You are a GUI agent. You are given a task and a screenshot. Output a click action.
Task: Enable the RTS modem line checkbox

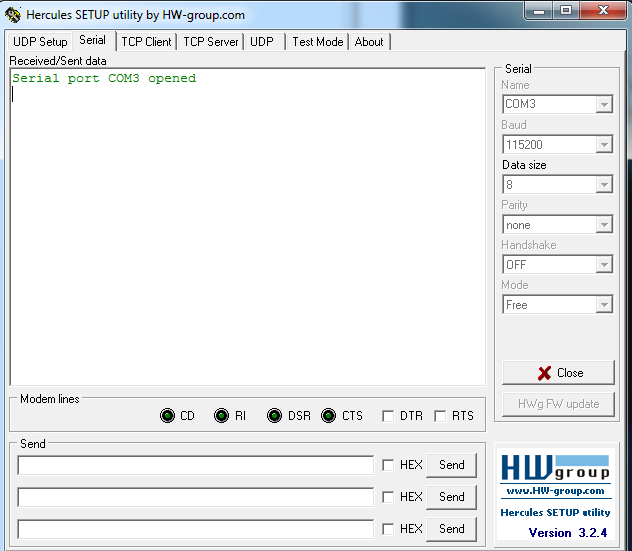(x=440, y=416)
